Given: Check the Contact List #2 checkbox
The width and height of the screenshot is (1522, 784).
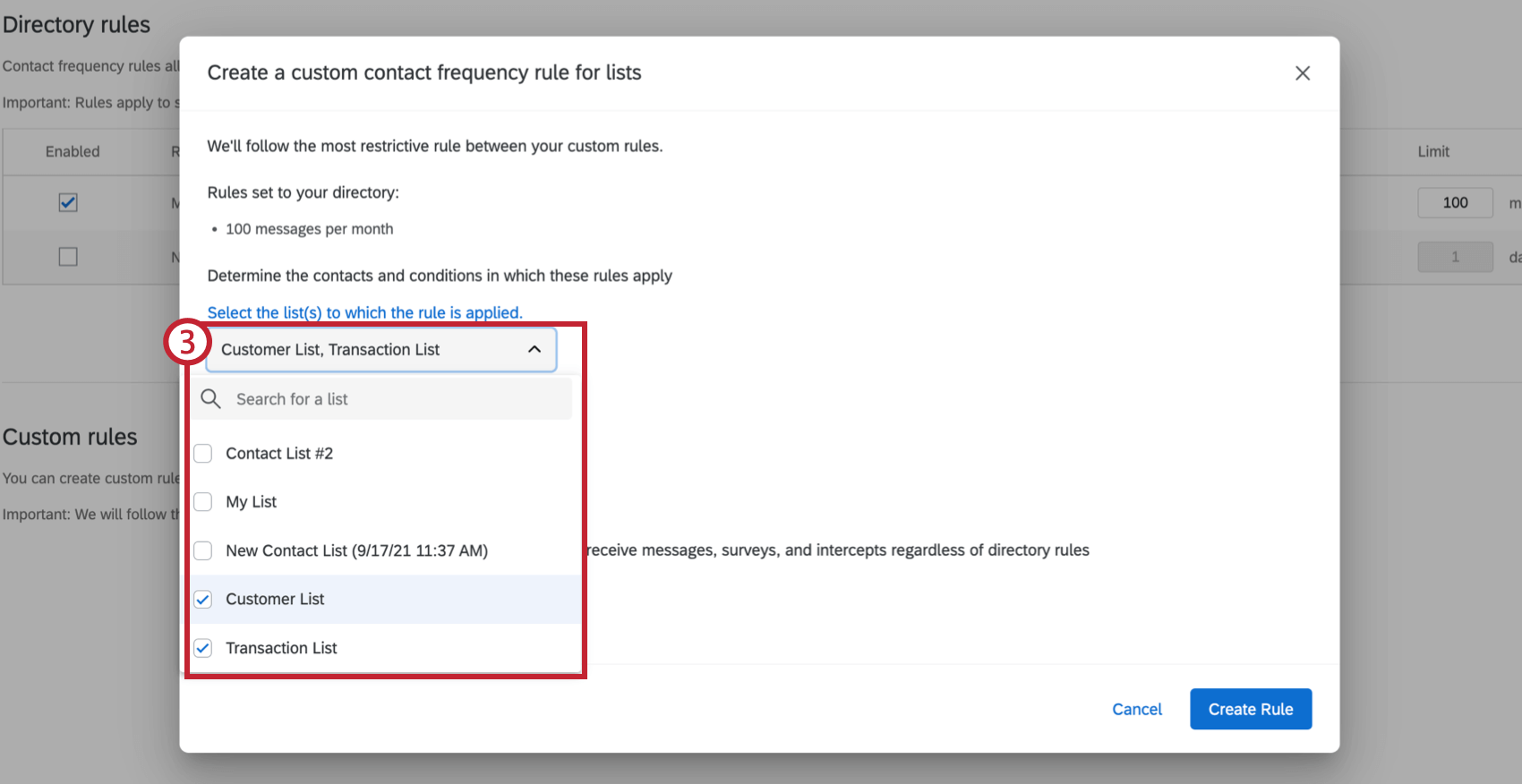Looking at the screenshot, I should [x=203, y=454].
